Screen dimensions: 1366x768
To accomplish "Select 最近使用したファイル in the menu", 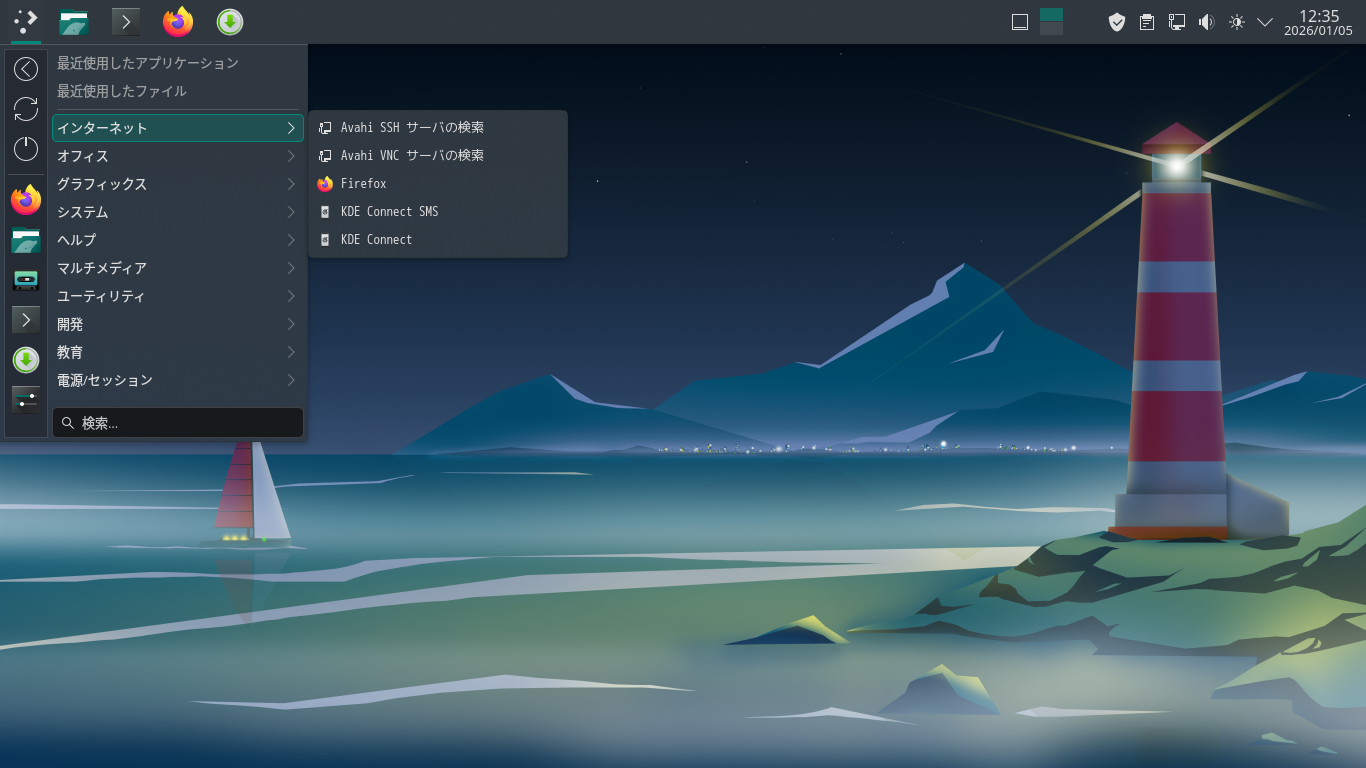I will point(178,91).
